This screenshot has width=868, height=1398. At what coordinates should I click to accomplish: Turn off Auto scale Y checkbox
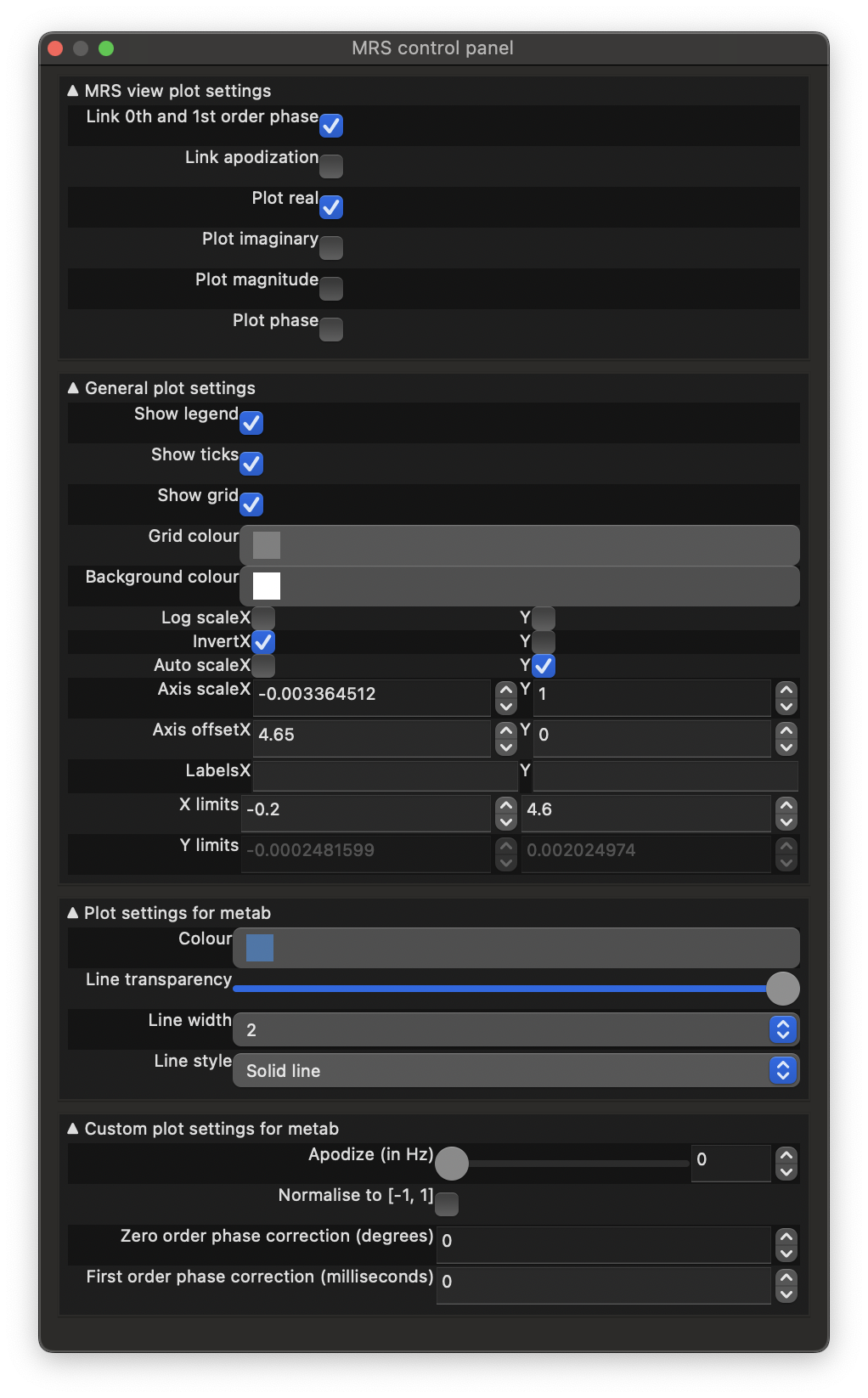544,666
